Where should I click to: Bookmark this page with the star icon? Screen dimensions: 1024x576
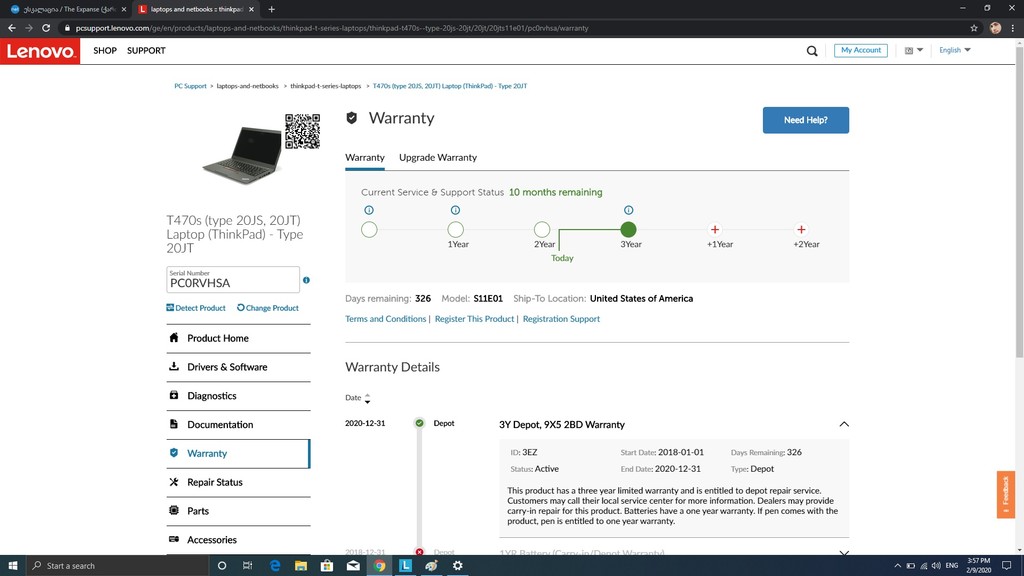pyautogui.click(x=974, y=28)
